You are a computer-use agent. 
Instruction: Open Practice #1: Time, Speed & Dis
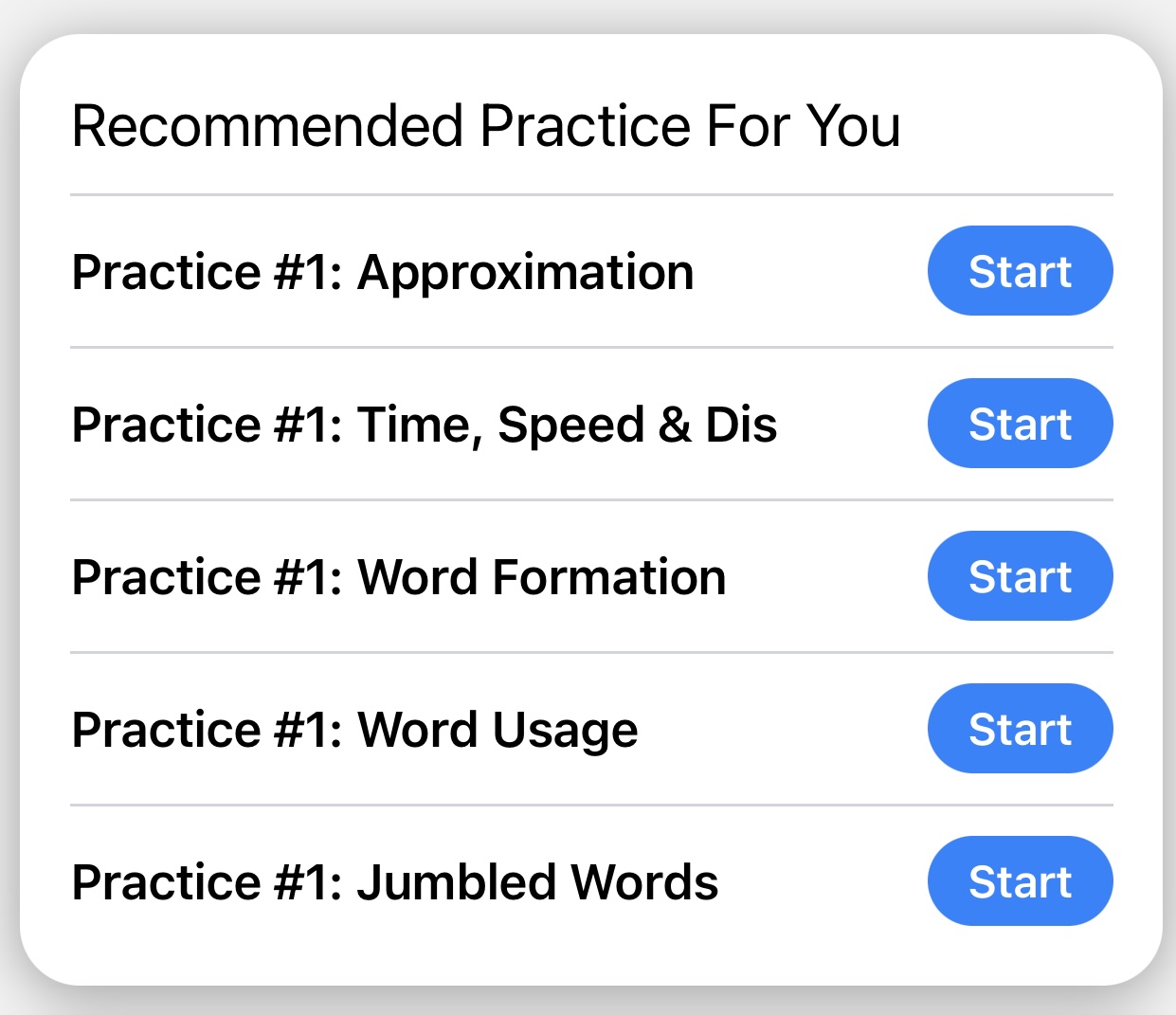[425, 424]
